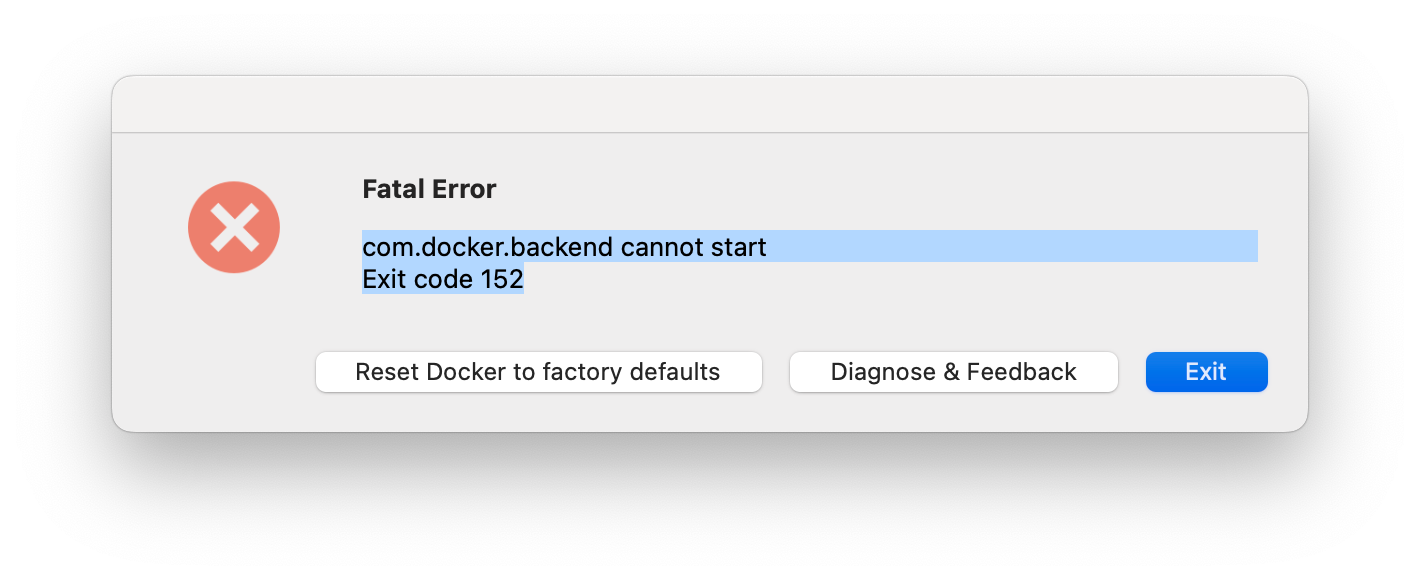
Task: Click the words cannot start
Action: (694, 246)
